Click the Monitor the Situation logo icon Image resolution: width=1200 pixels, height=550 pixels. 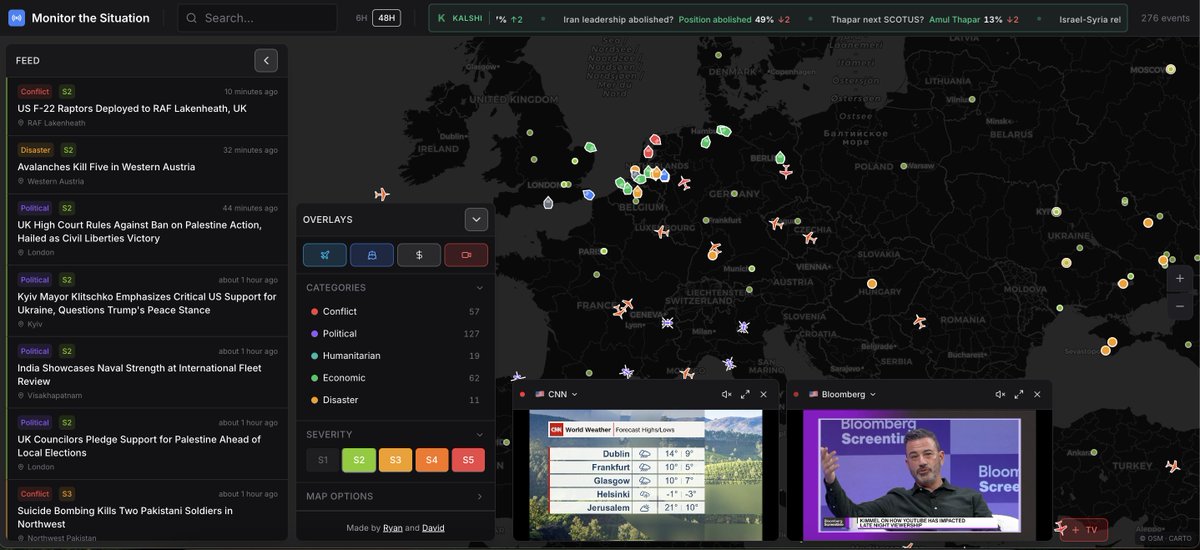(17, 18)
